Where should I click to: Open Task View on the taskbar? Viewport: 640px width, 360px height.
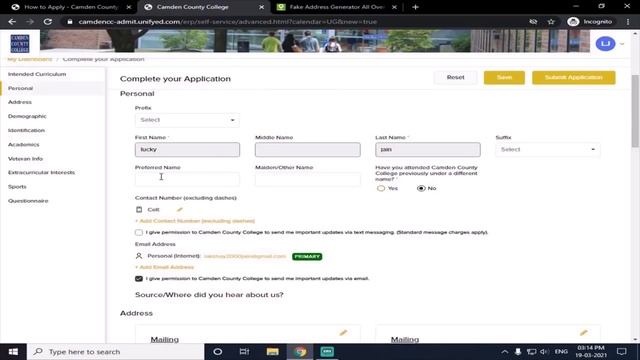pyautogui.click(x=244, y=351)
